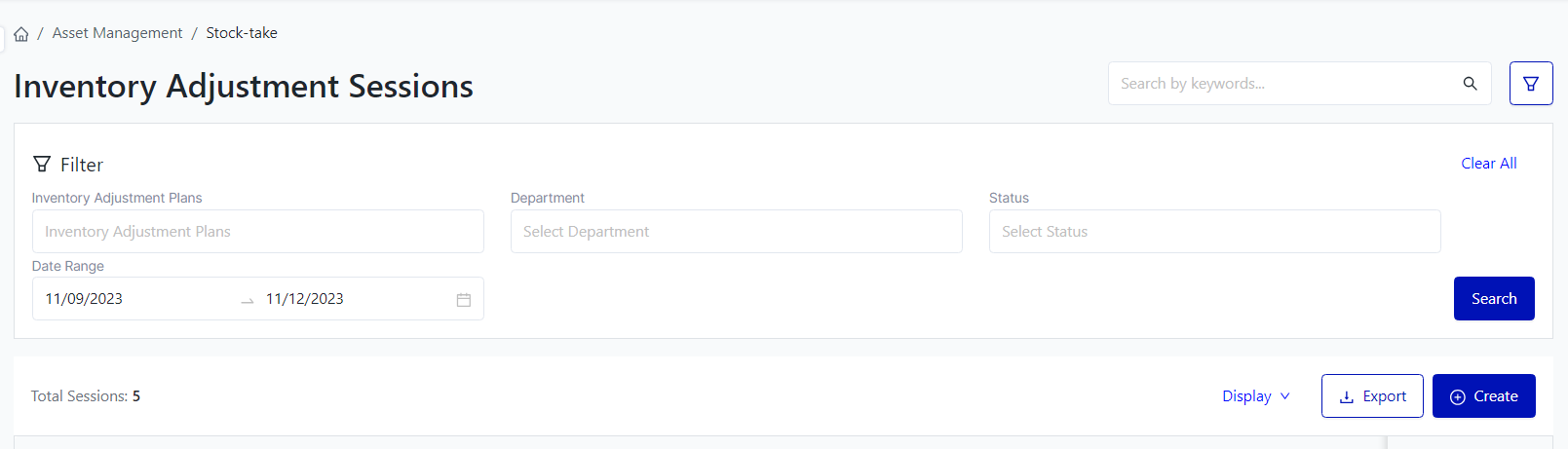
Task: Click the Total Sessions count label
Action: point(86,396)
